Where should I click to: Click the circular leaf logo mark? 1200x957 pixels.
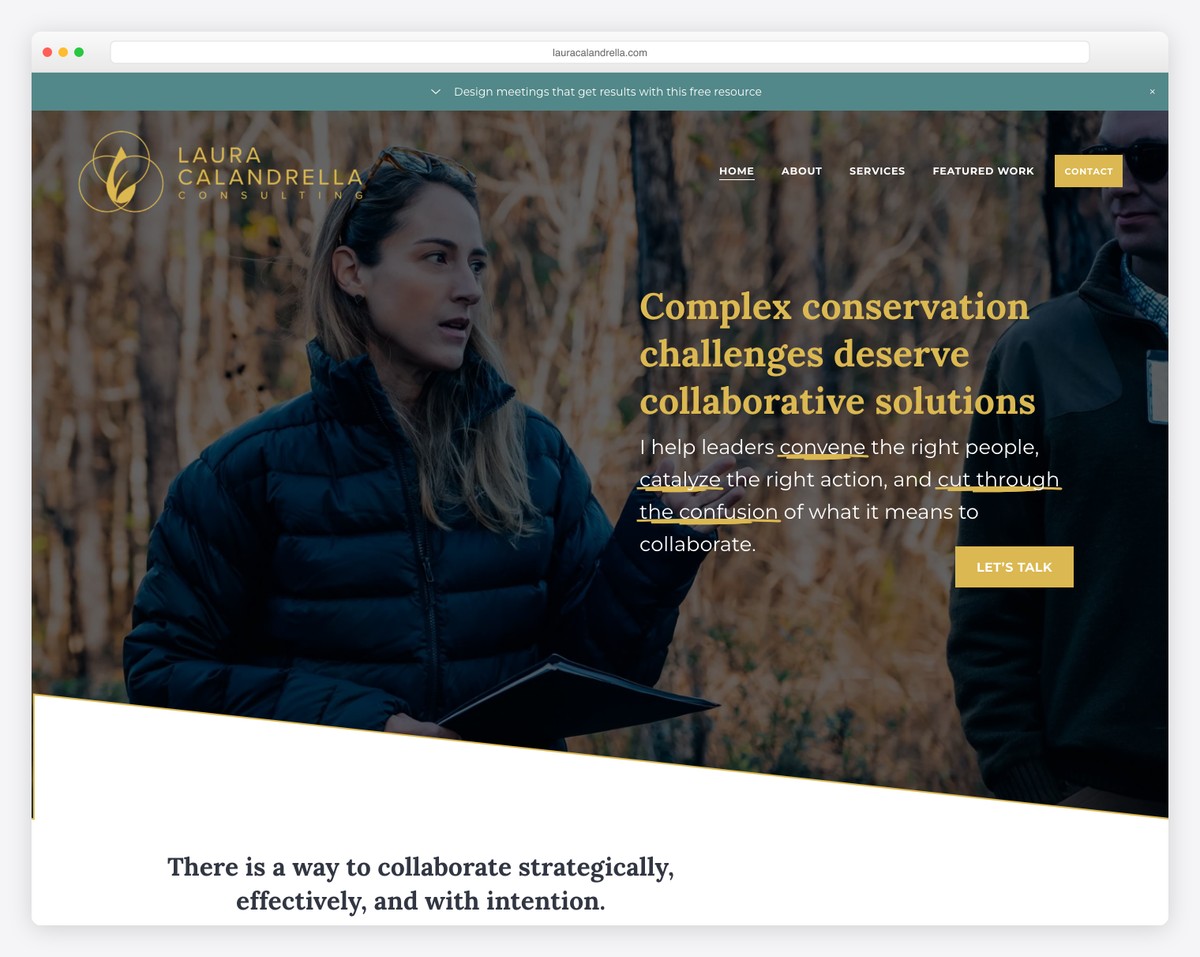coord(121,171)
